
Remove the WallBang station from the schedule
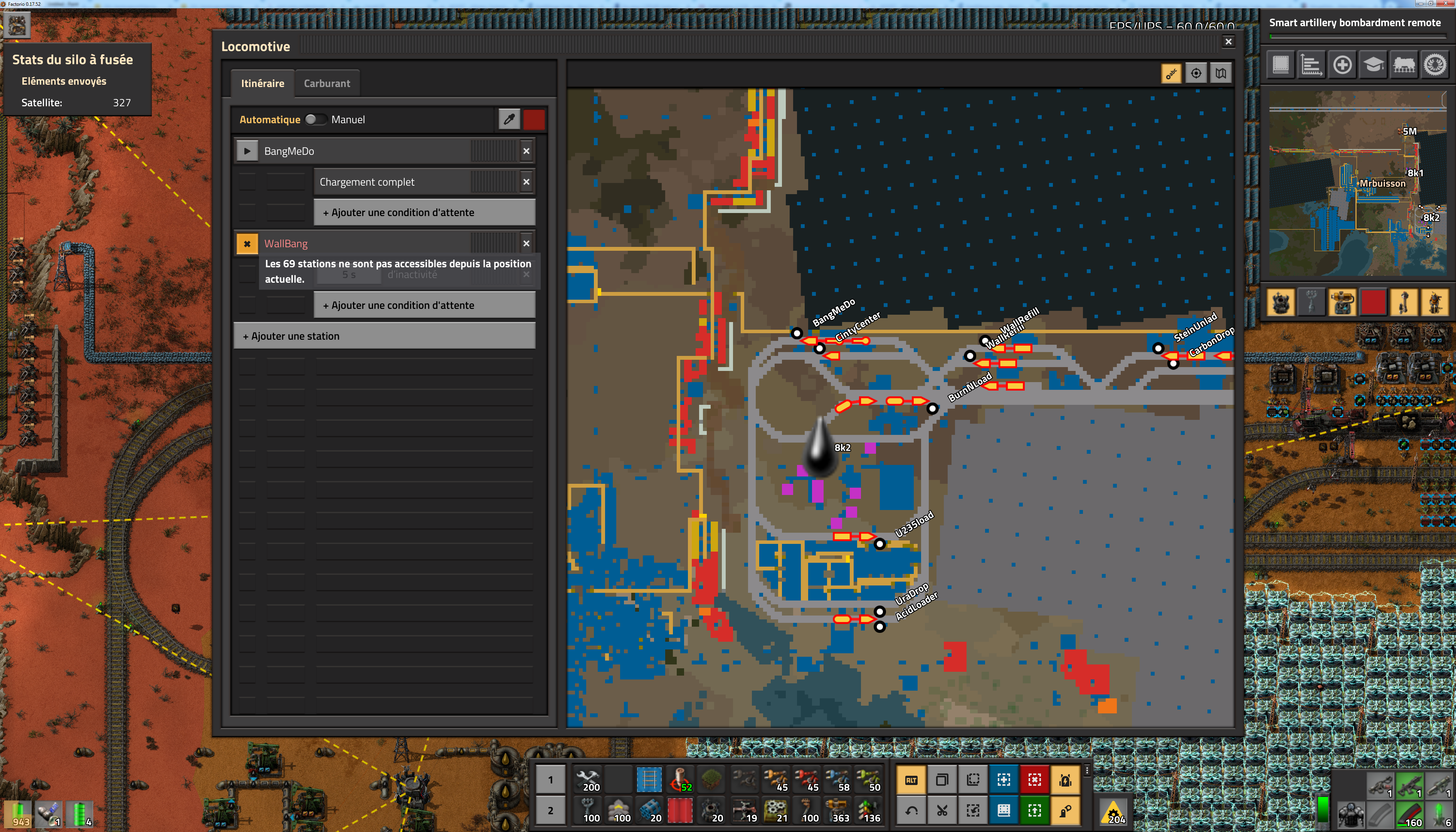pyautogui.click(x=526, y=243)
